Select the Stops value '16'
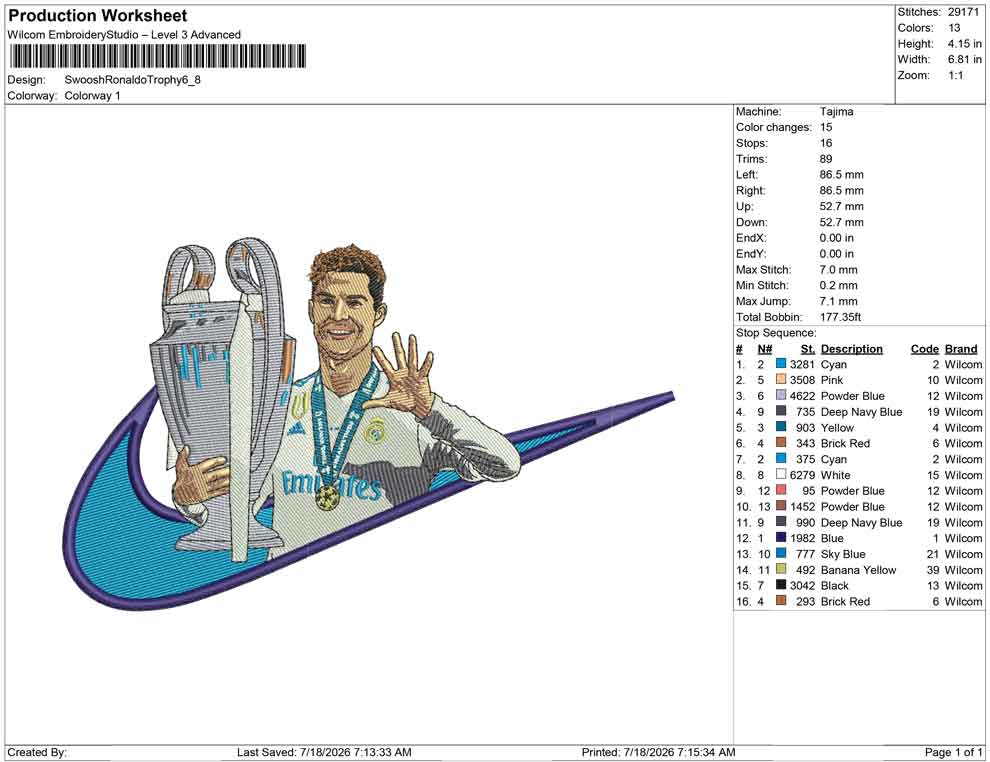 coord(826,143)
